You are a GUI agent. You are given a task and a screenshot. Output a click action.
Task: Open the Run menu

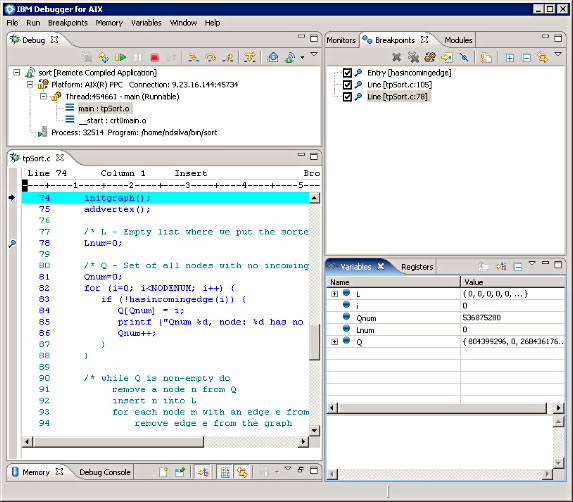coord(33,23)
